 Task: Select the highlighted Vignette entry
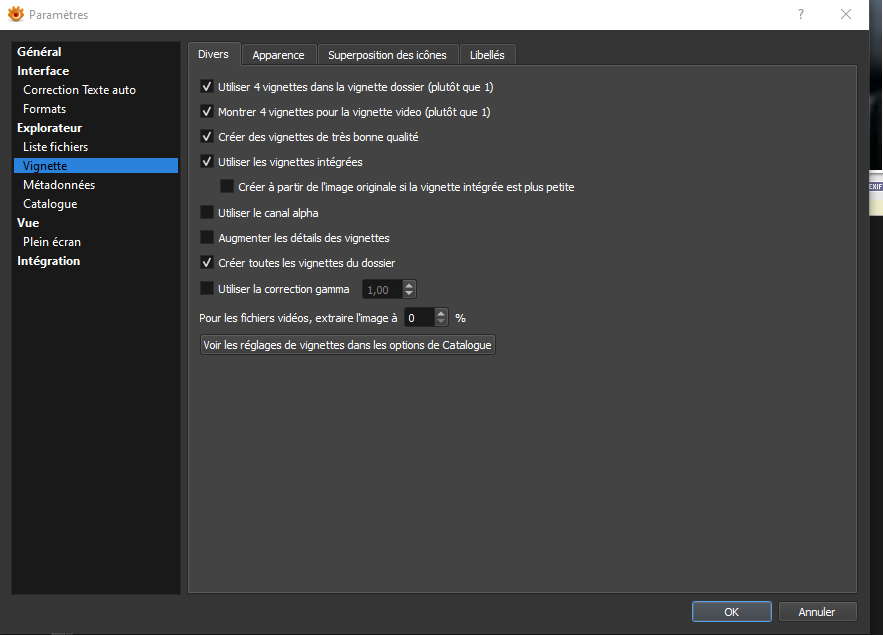tap(96, 166)
